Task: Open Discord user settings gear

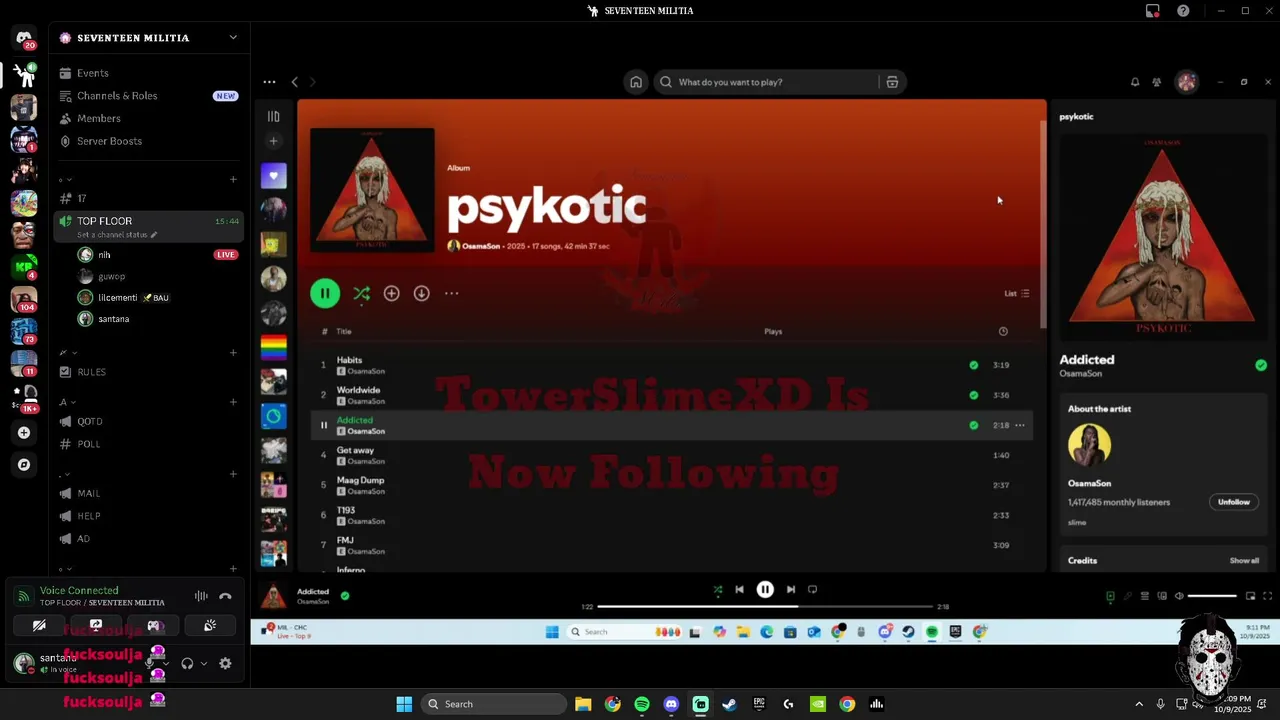Action: pos(225,663)
